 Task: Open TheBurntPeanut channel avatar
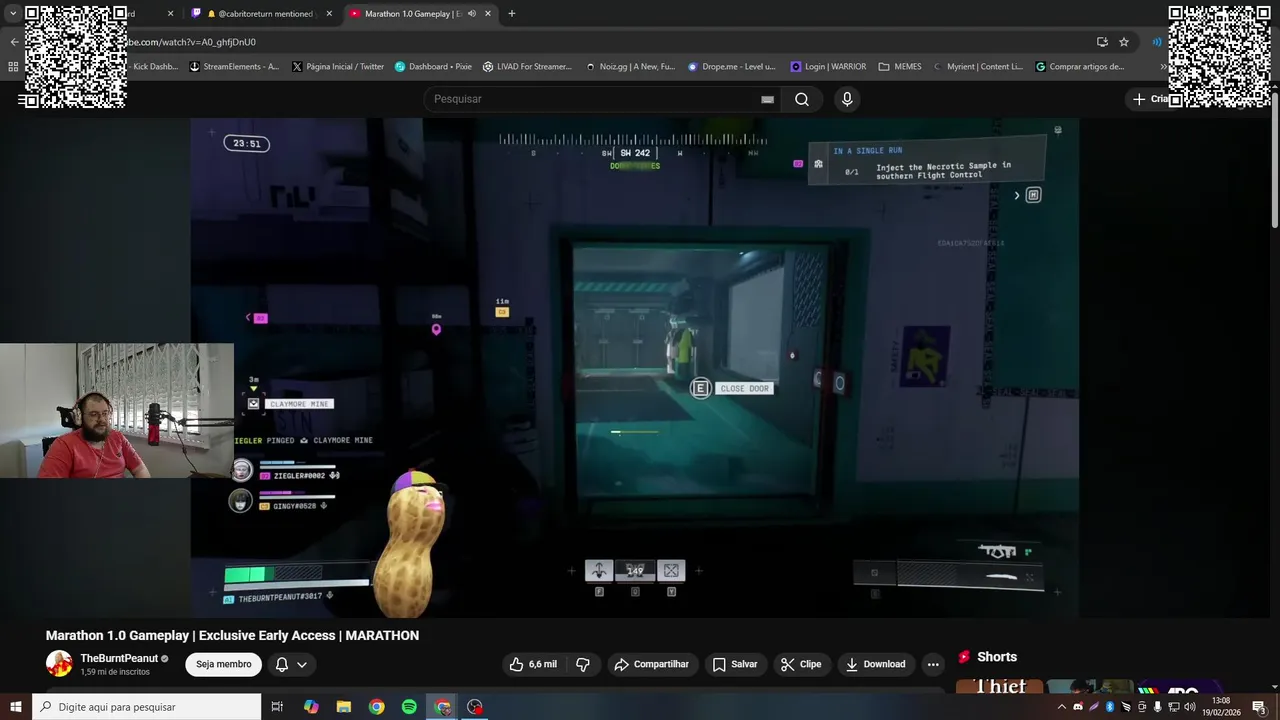59,664
